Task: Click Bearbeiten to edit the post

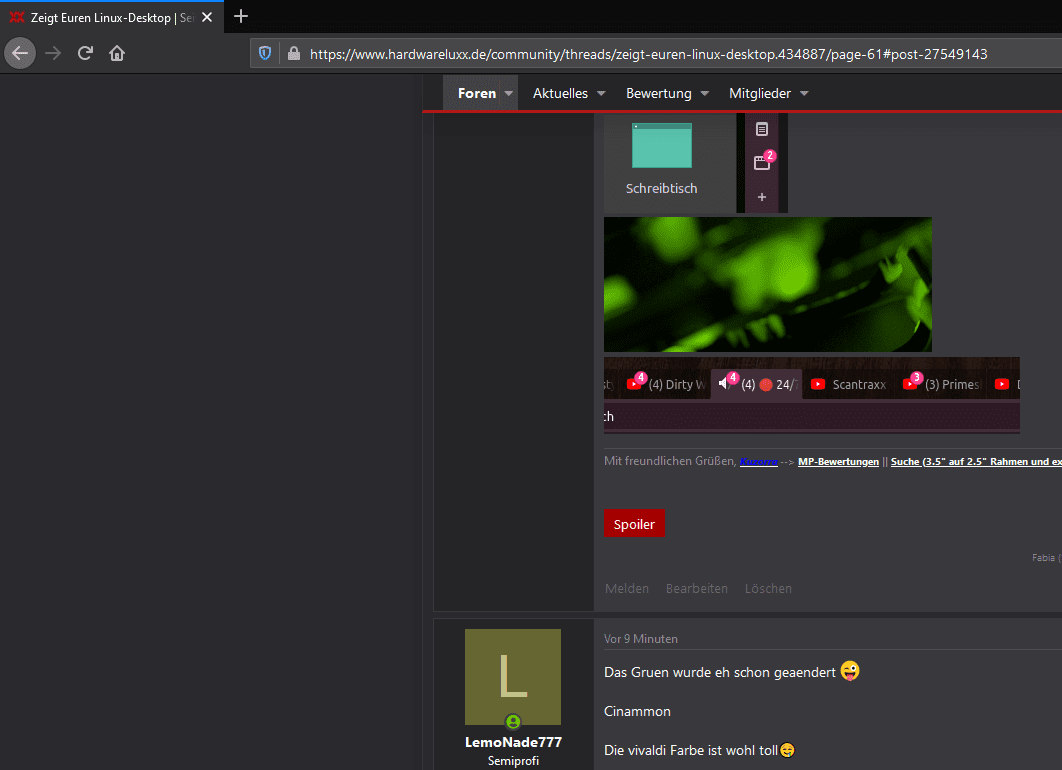Action: [696, 589]
